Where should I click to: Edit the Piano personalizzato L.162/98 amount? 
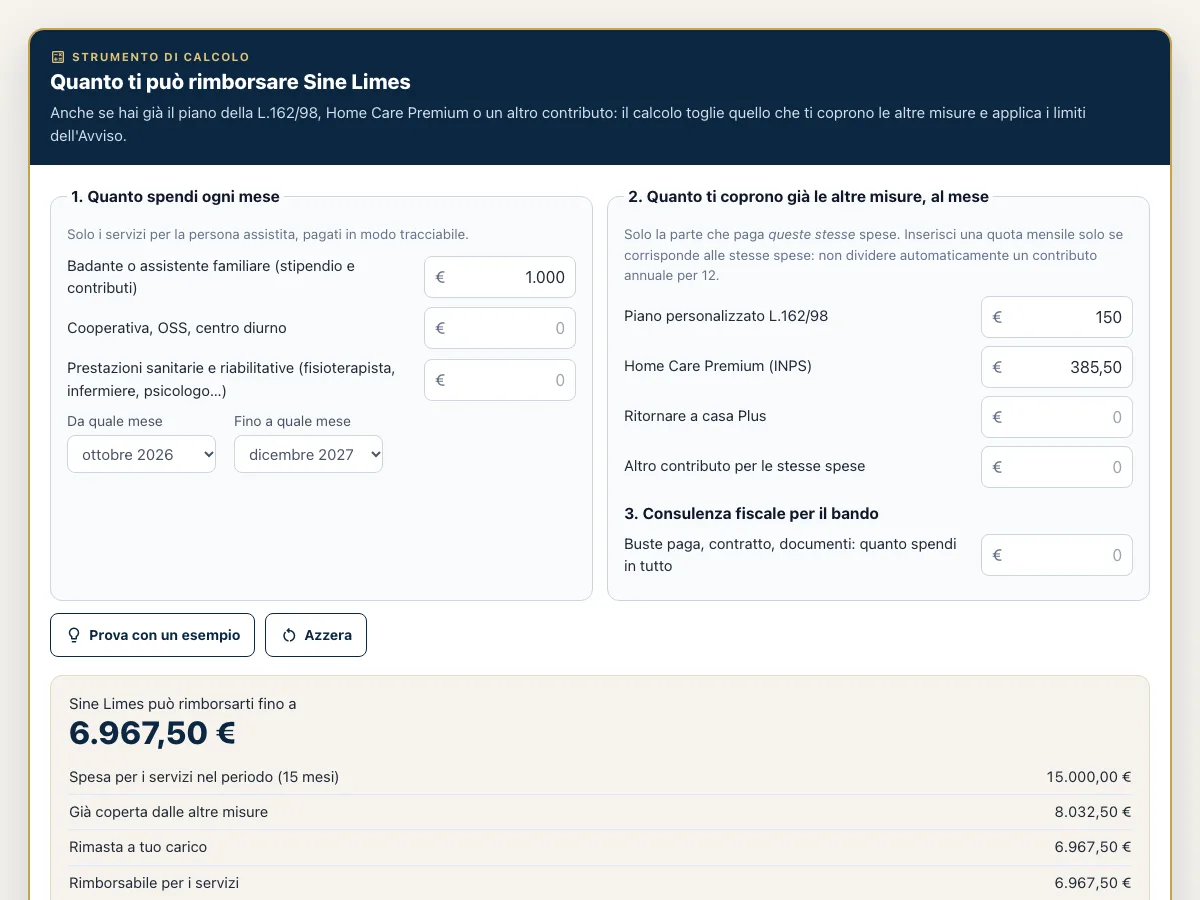click(1057, 317)
